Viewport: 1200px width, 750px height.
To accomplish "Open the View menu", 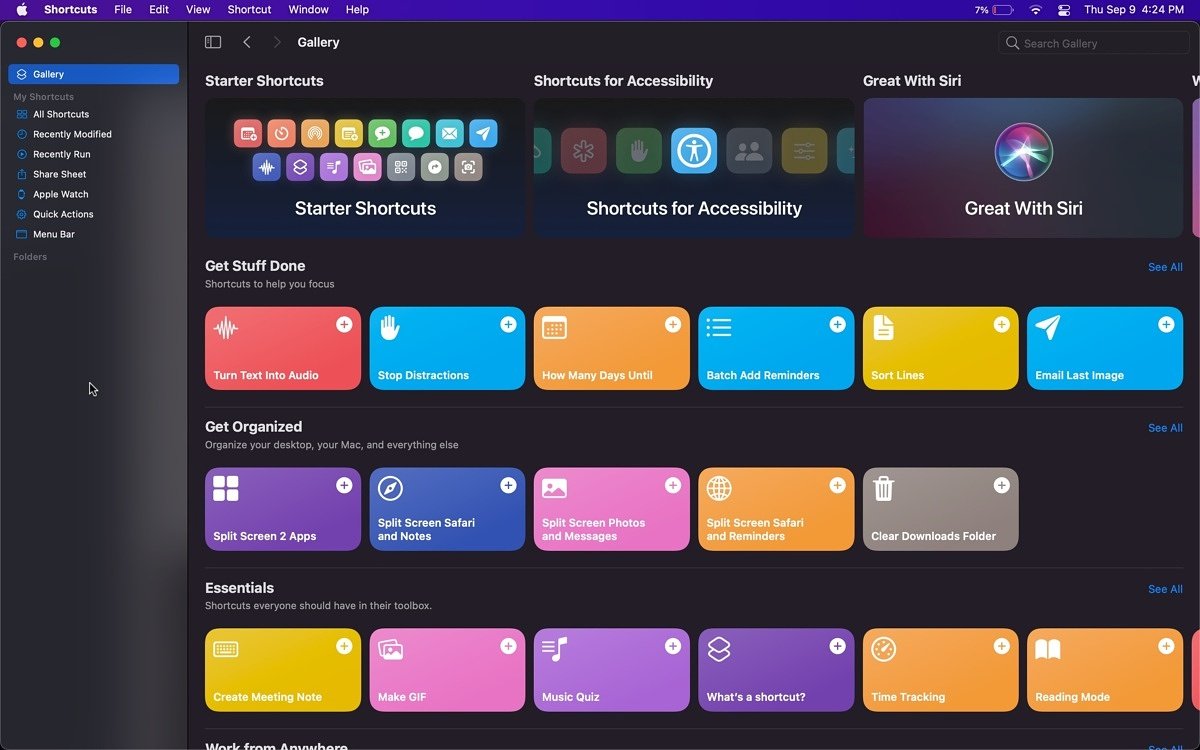I will pos(198,10).
